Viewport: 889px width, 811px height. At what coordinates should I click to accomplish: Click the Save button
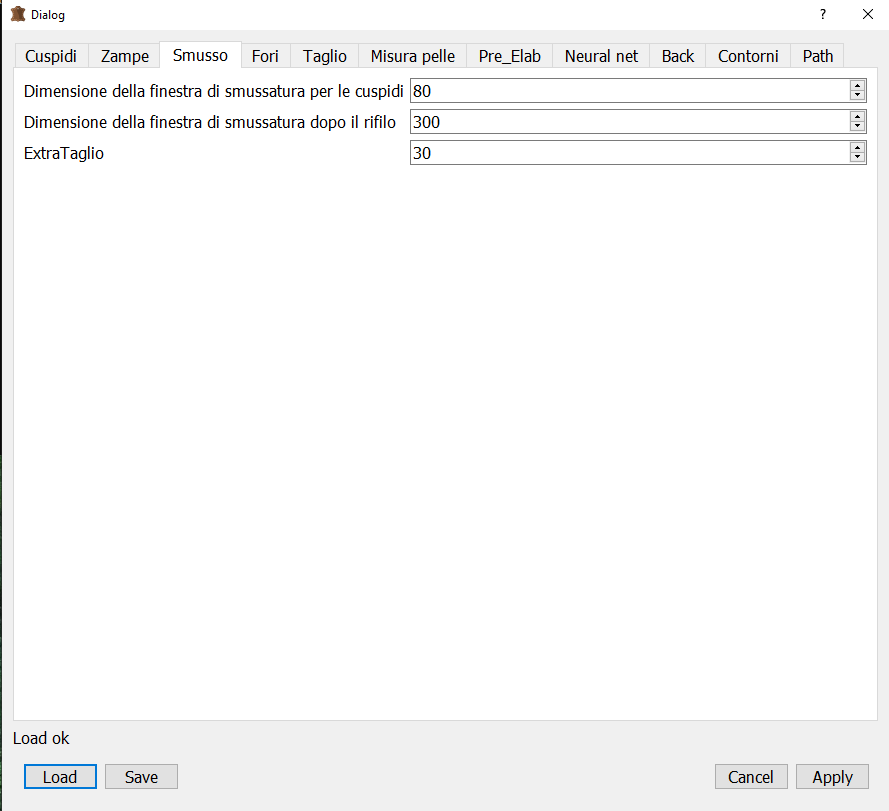click(x=141, y=777)
